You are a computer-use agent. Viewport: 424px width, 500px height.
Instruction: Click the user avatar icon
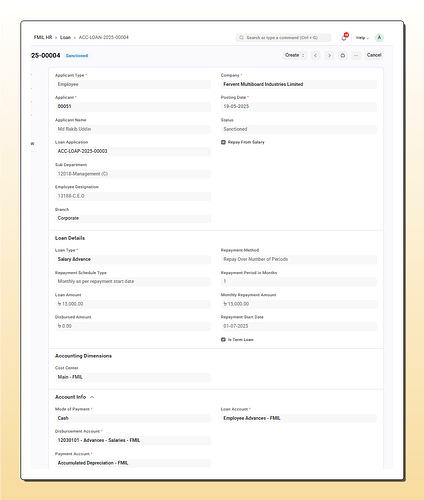[379, 38]
